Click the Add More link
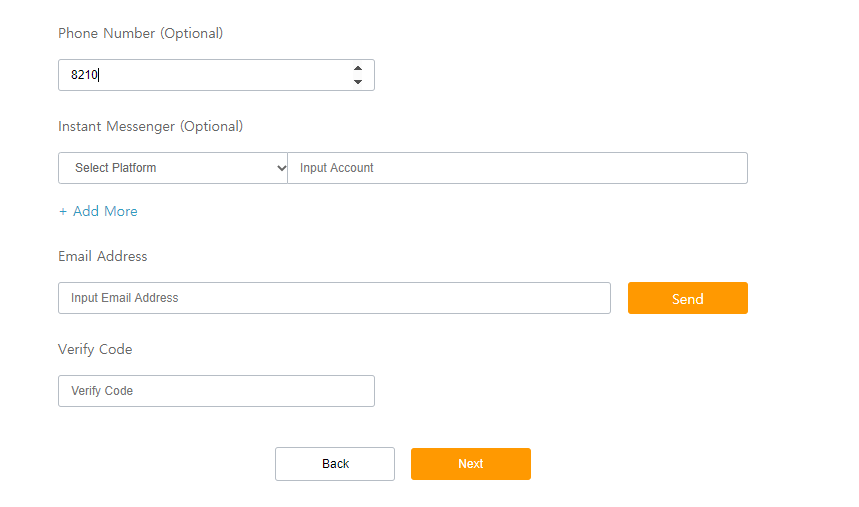This screenshot has width=859, height=507. tap(98, 211)
